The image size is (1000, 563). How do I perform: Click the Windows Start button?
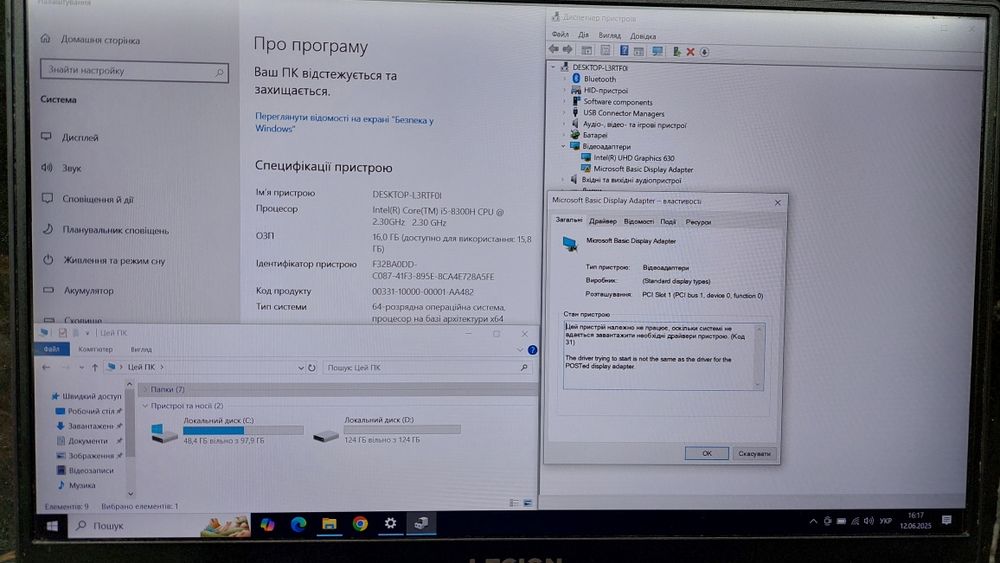pyautogui.click(x=52, y=526)
